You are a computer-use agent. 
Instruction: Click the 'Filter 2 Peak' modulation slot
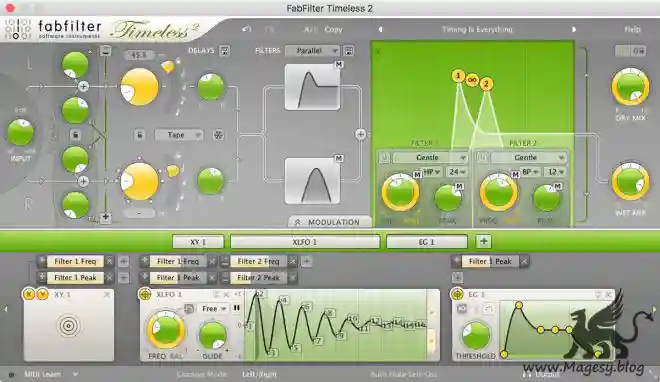pyautogui.click(x=258, y=278)
